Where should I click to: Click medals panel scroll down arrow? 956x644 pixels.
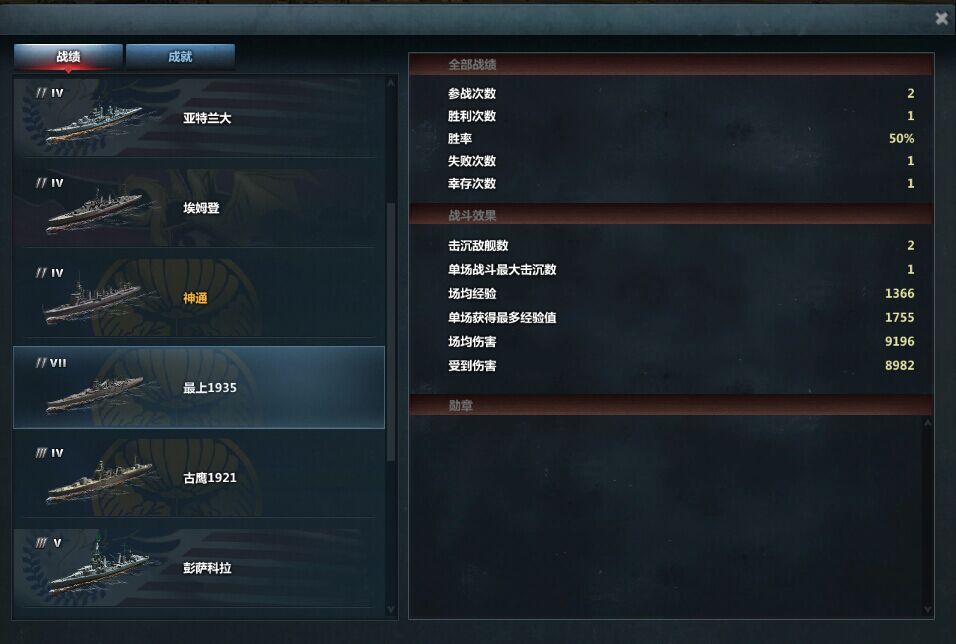tap(927, 609)
